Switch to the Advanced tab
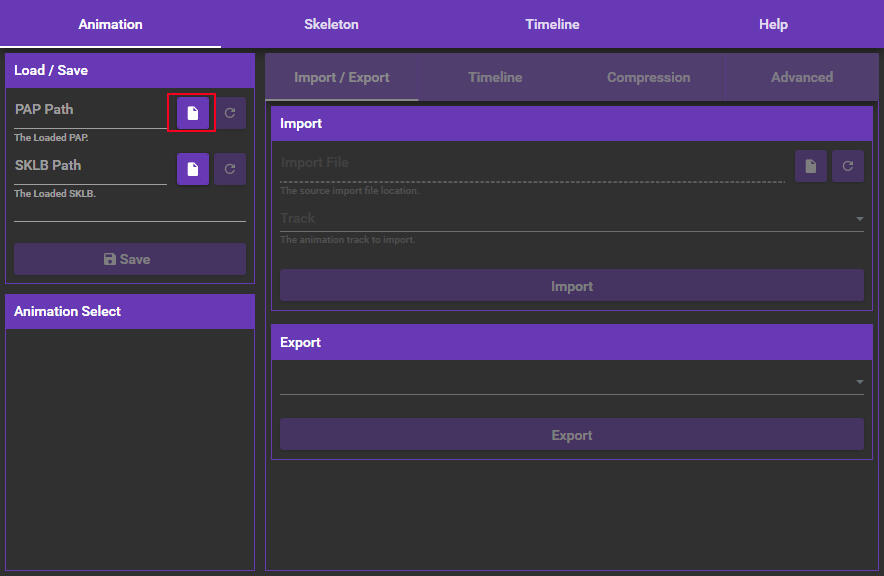 [801, 77]
